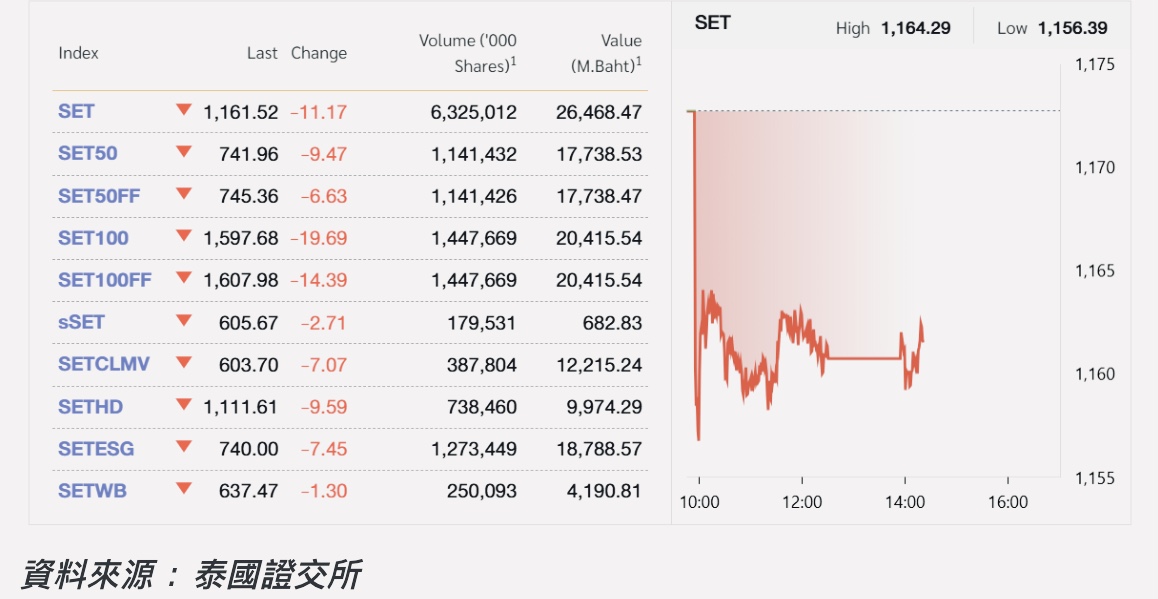This screenshot has width=1158, height=599.
Task: Sort by the Last column header
Action: [x=262, y=53]
